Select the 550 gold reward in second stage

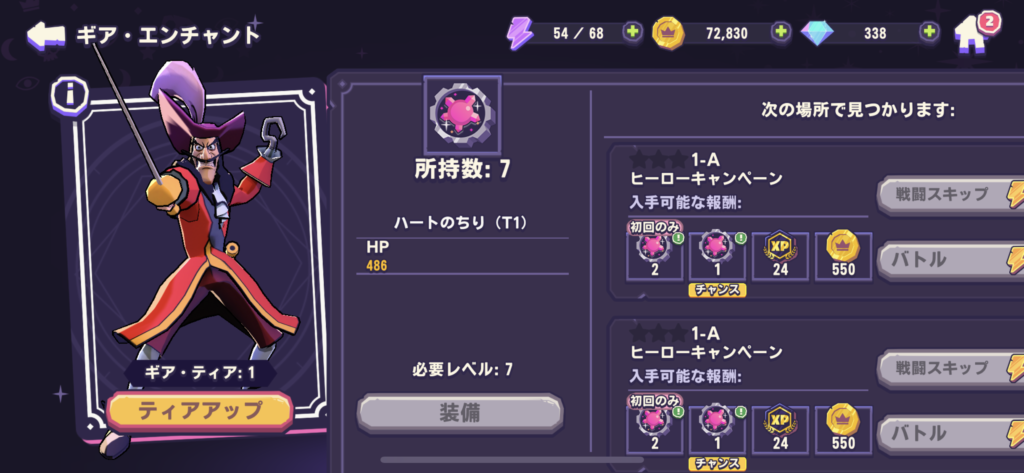pos(843,430)
